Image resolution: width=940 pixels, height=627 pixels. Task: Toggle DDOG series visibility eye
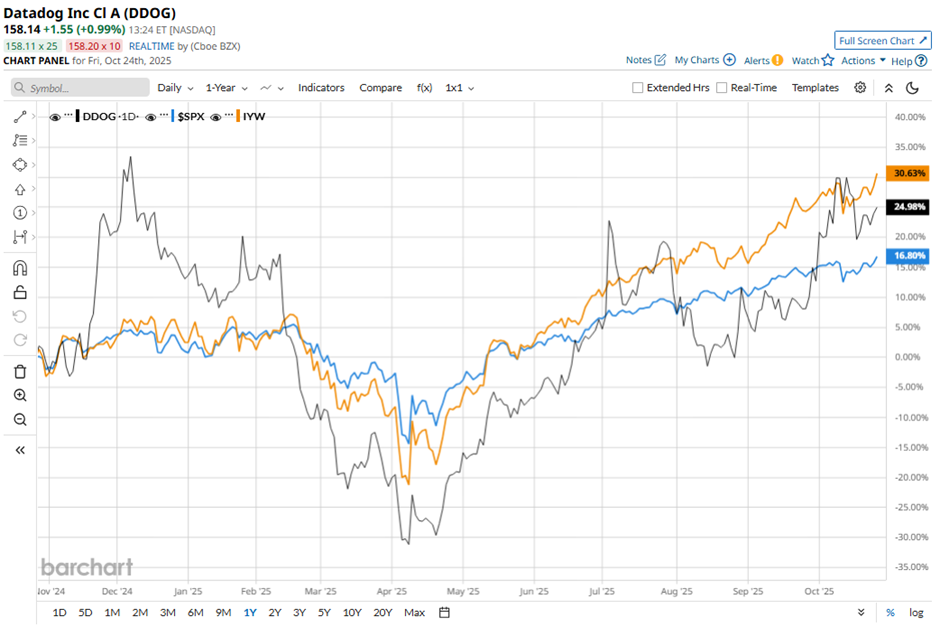[55, 117]
